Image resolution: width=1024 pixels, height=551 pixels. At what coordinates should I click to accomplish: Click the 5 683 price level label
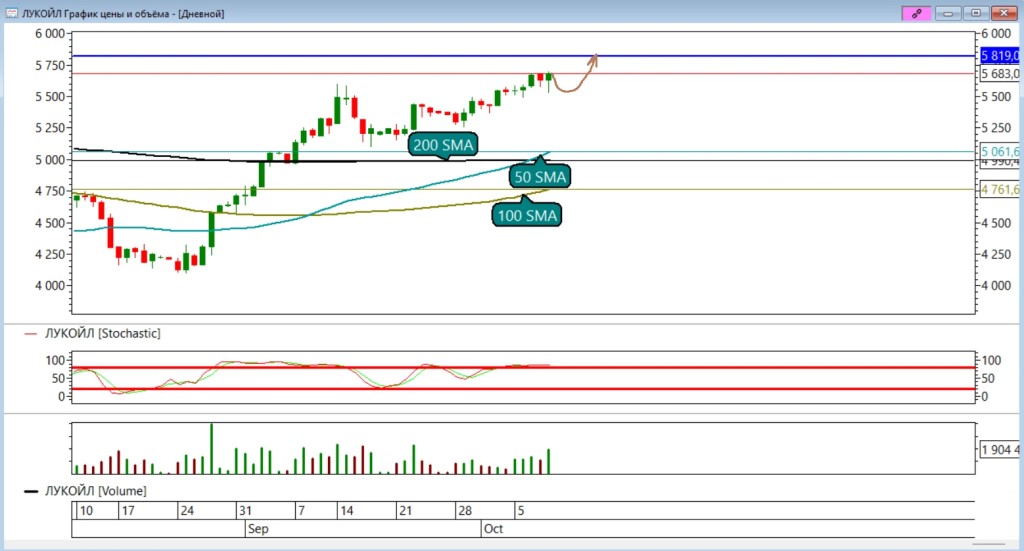1000,74
